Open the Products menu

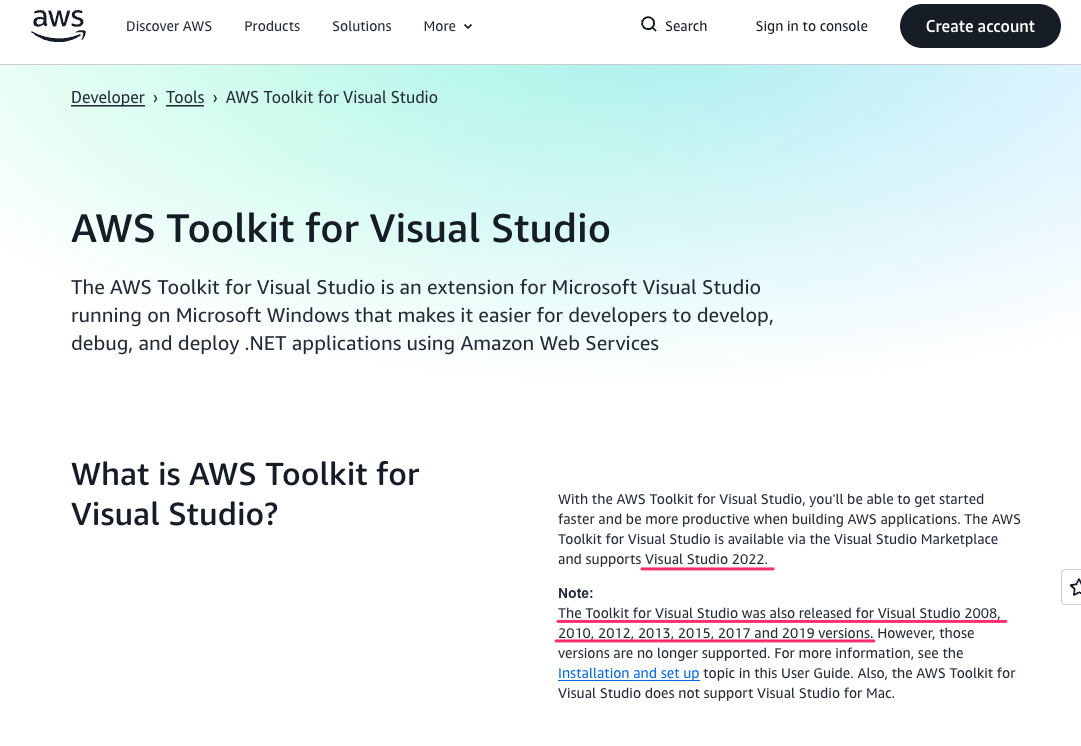272,26
